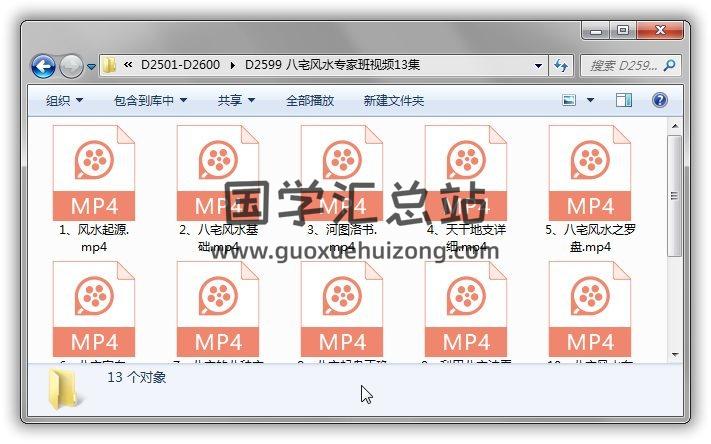The image size is (711, 444).
Task: Click the folder icon in details pane
Action: click(64, 389)
